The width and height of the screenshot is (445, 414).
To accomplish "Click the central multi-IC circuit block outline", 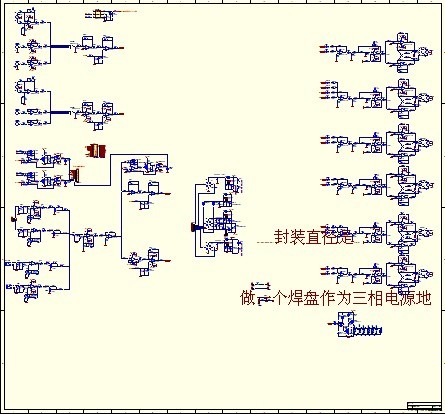I will pos(219,216).
